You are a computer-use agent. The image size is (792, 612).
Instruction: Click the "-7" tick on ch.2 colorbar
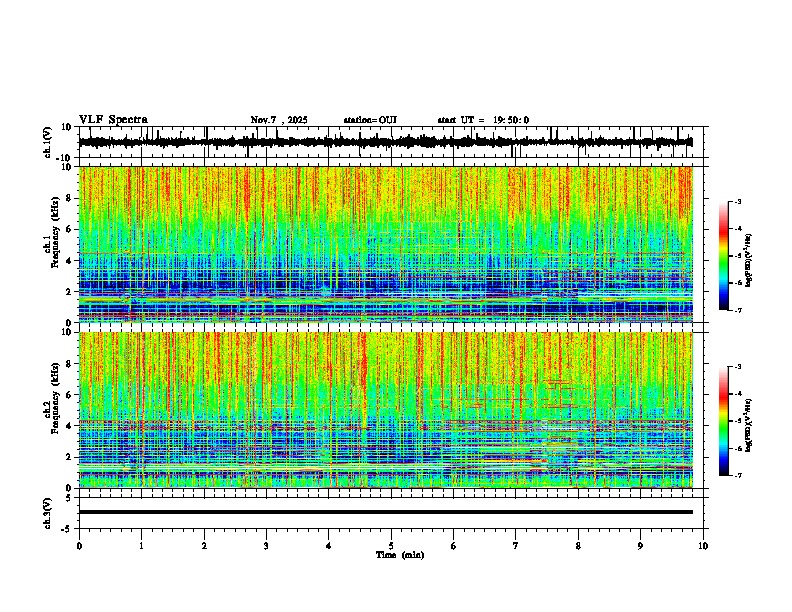(x=737, y=475)
